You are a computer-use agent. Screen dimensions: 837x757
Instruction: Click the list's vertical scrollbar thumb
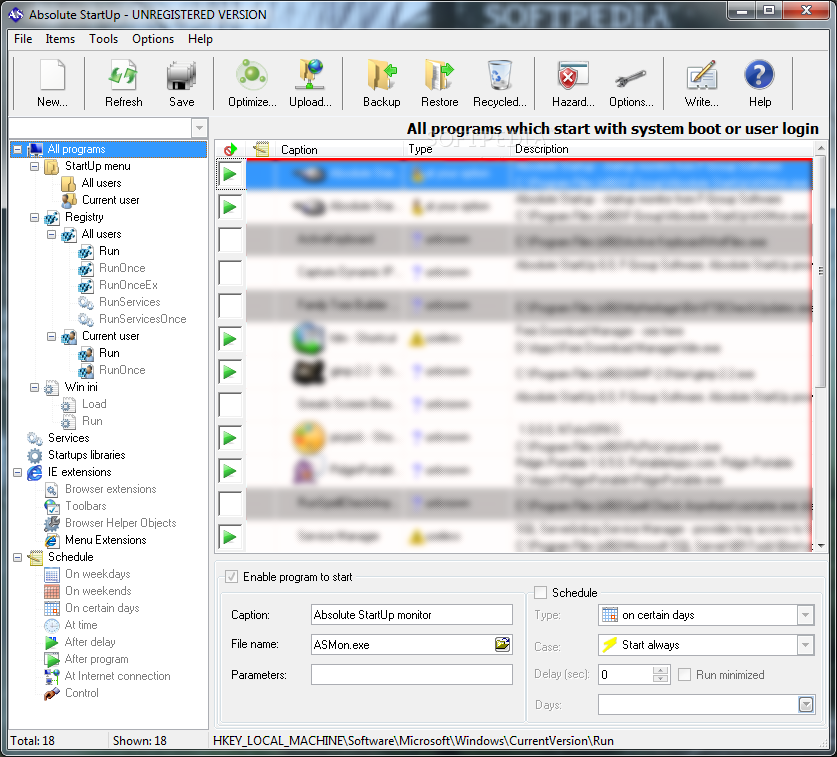(820, 271)
